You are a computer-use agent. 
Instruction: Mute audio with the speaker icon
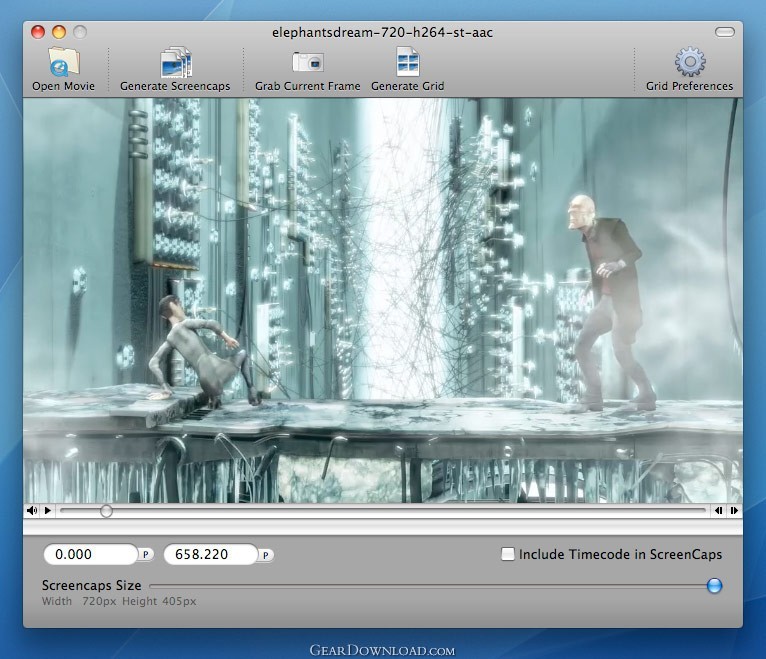[32, 510]
